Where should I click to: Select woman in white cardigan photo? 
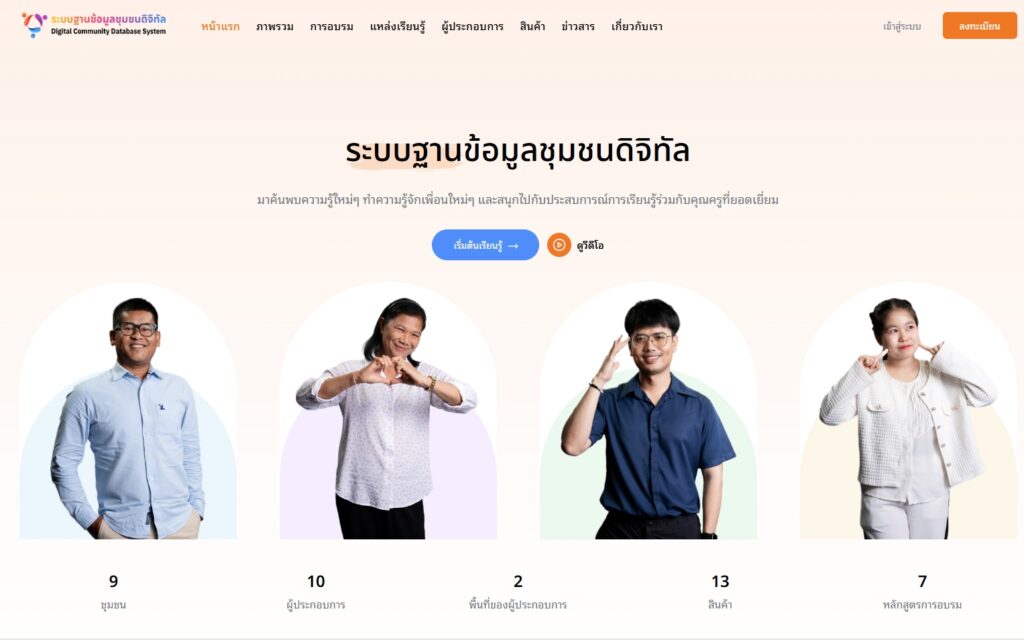908,411
